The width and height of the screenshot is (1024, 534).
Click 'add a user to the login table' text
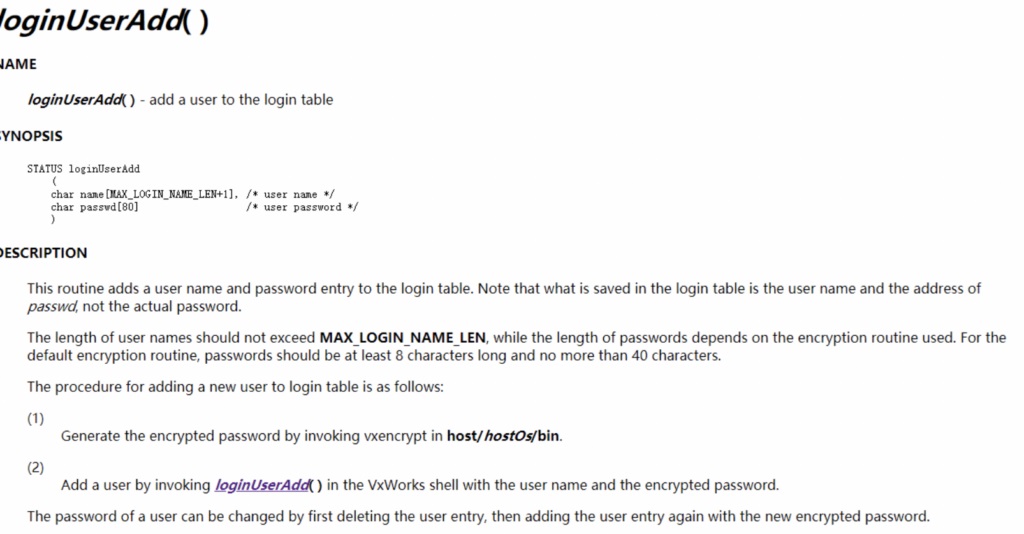241,100
